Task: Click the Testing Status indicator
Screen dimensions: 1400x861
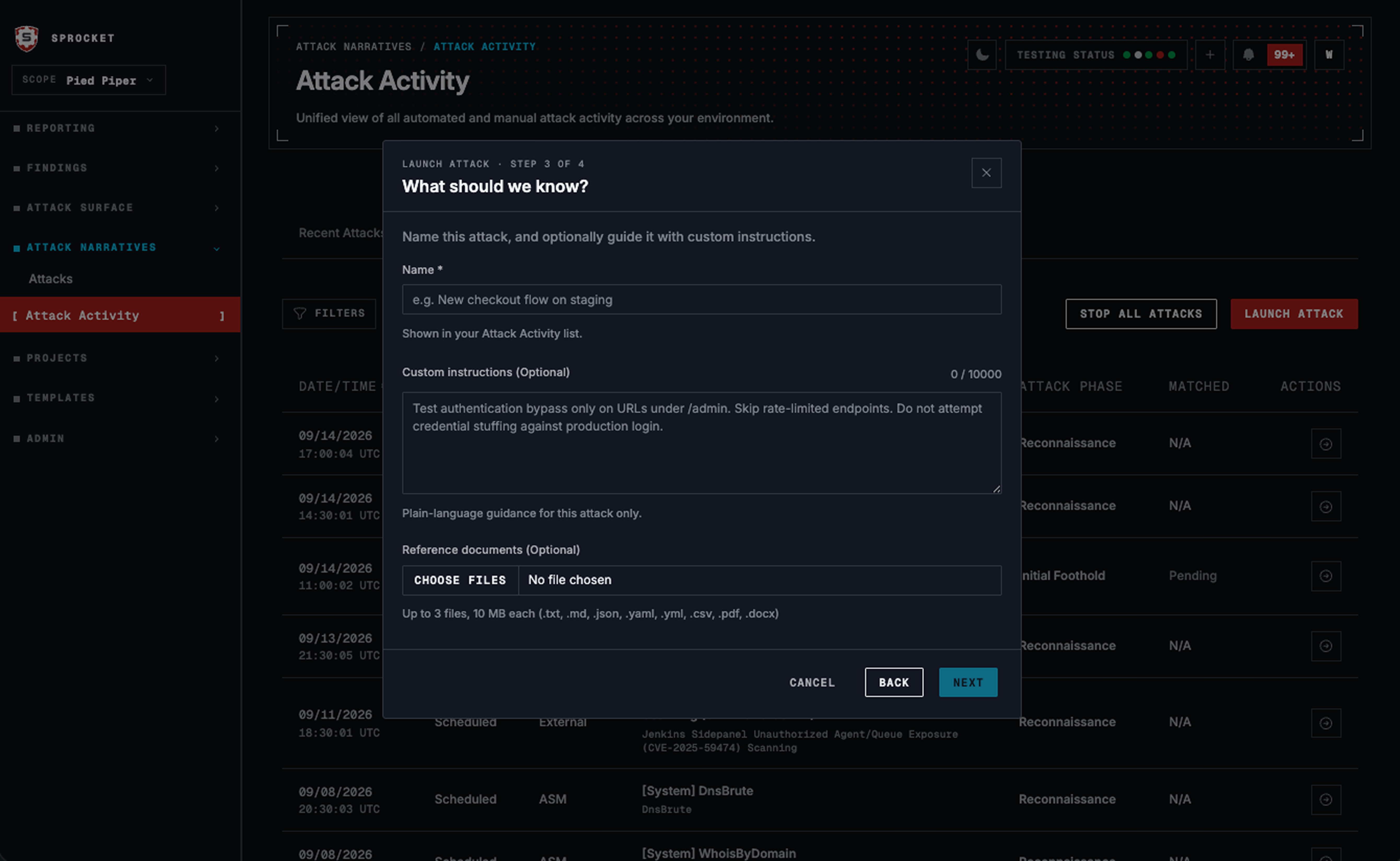Action: 1096,55
